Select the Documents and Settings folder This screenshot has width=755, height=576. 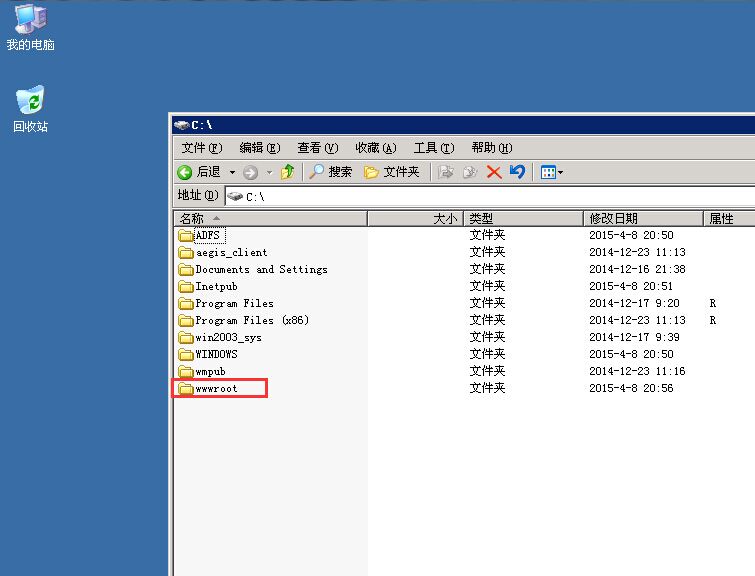tap(260, 269)
